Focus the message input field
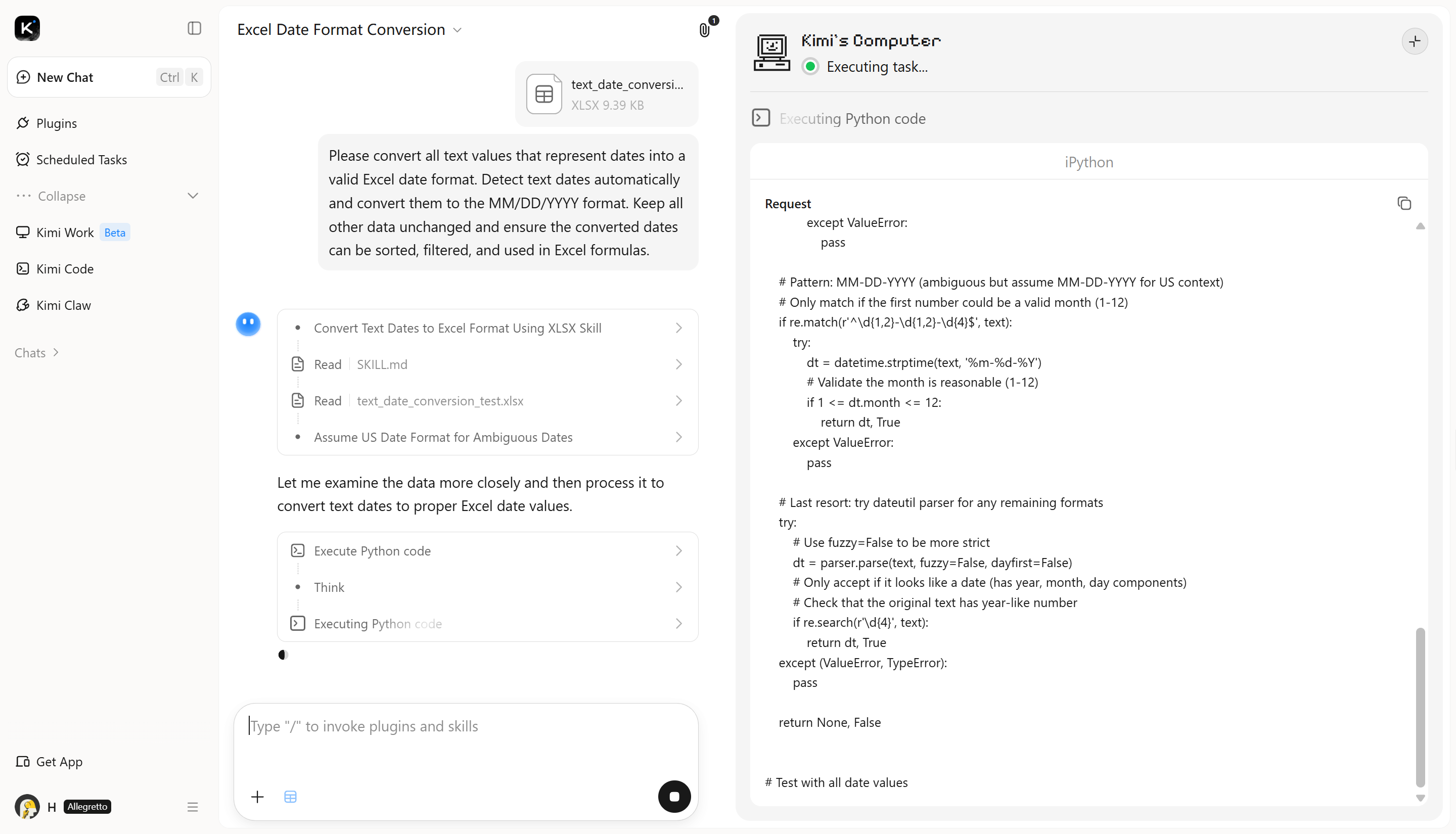Screen dimensions: 1456x834 point(466,739)
